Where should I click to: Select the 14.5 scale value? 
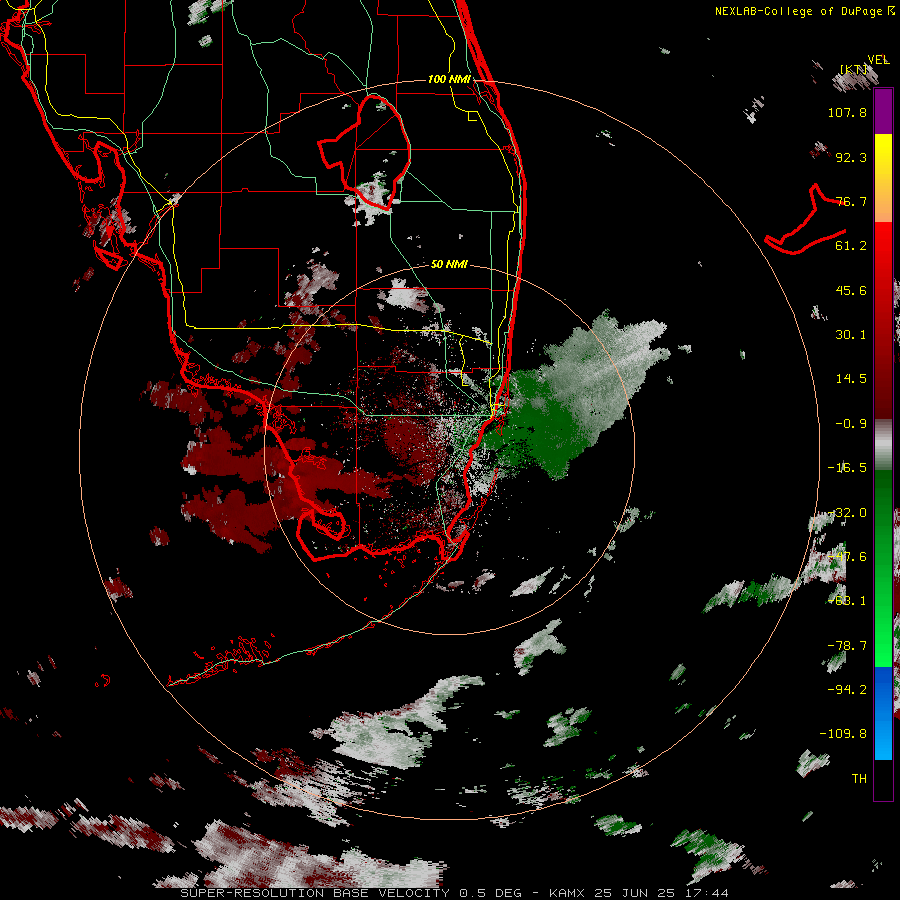851,379
